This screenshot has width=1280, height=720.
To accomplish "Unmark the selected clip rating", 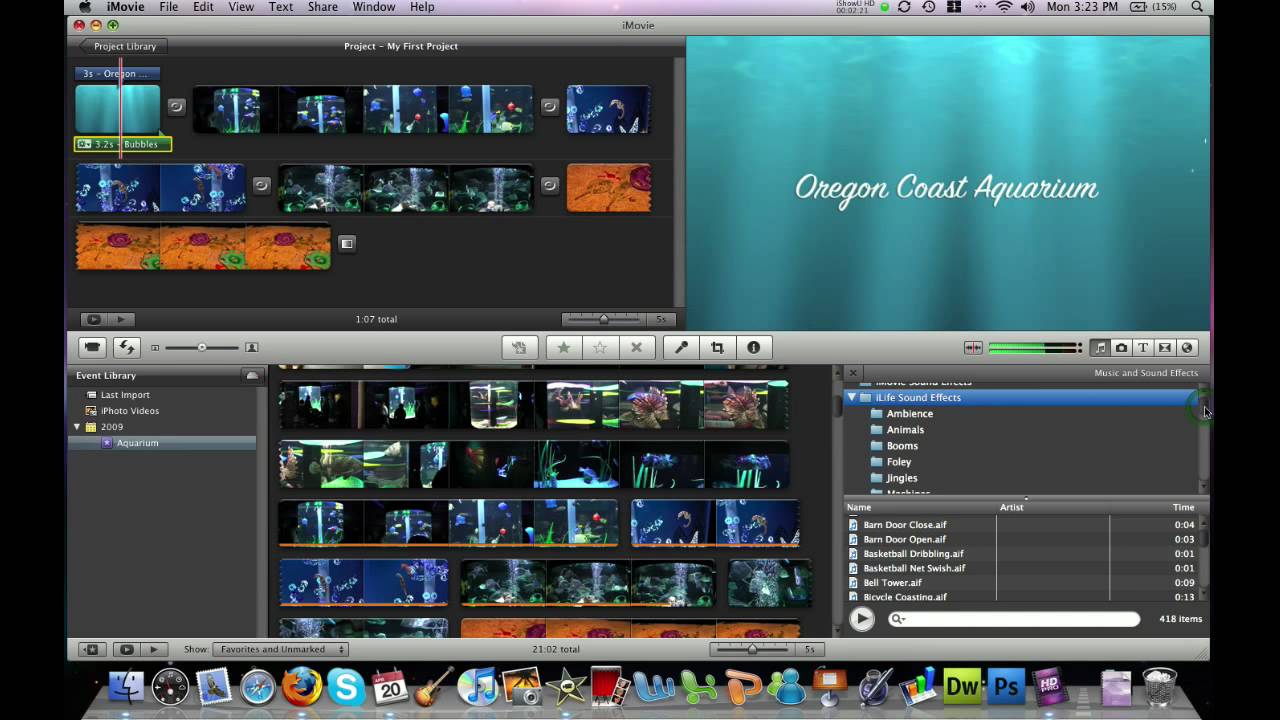I will [600, 347].
